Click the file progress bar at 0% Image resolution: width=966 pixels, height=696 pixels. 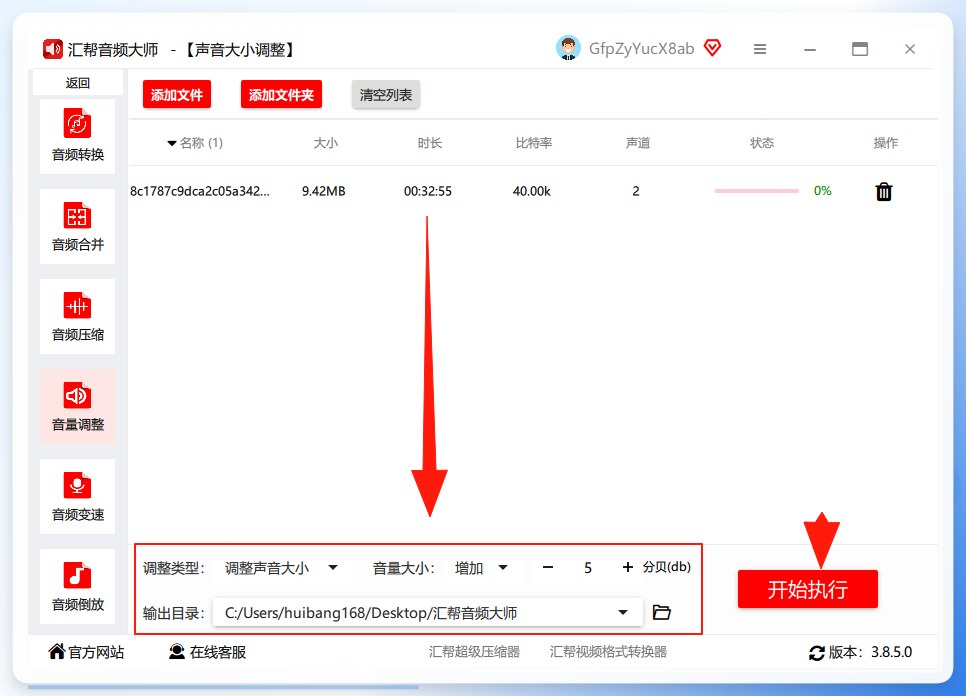coord(757,191)
